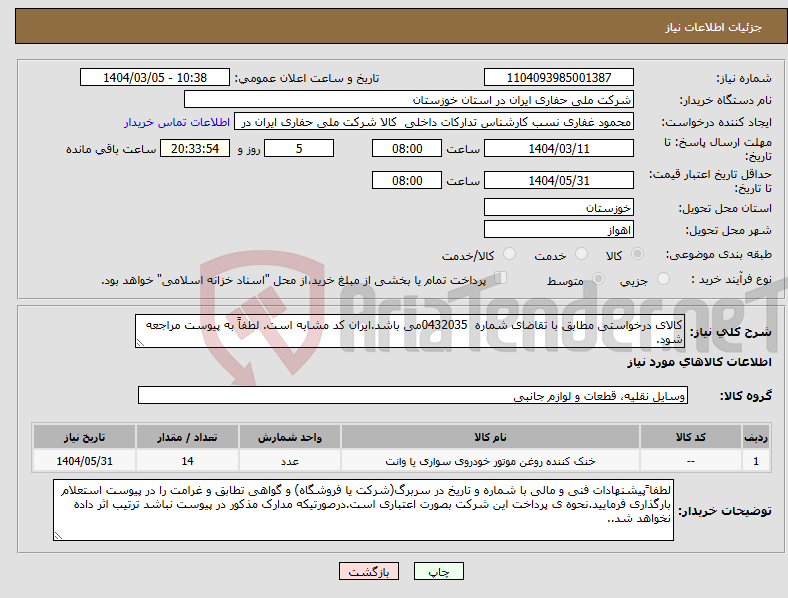Image resolution: width=788 pixels, height=598 pixels.
Task: Click the شماره نیاز label
Action: click(x=744, y=78)
